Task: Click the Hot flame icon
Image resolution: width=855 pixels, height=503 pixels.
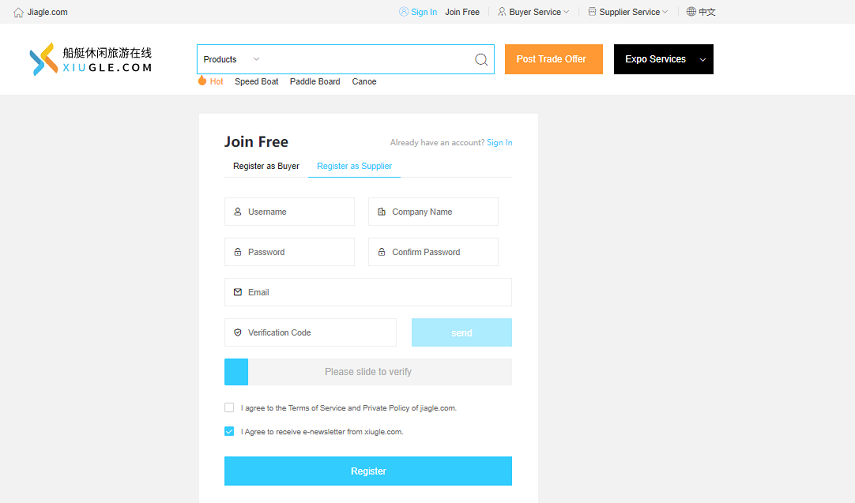Action: (202, 81)
